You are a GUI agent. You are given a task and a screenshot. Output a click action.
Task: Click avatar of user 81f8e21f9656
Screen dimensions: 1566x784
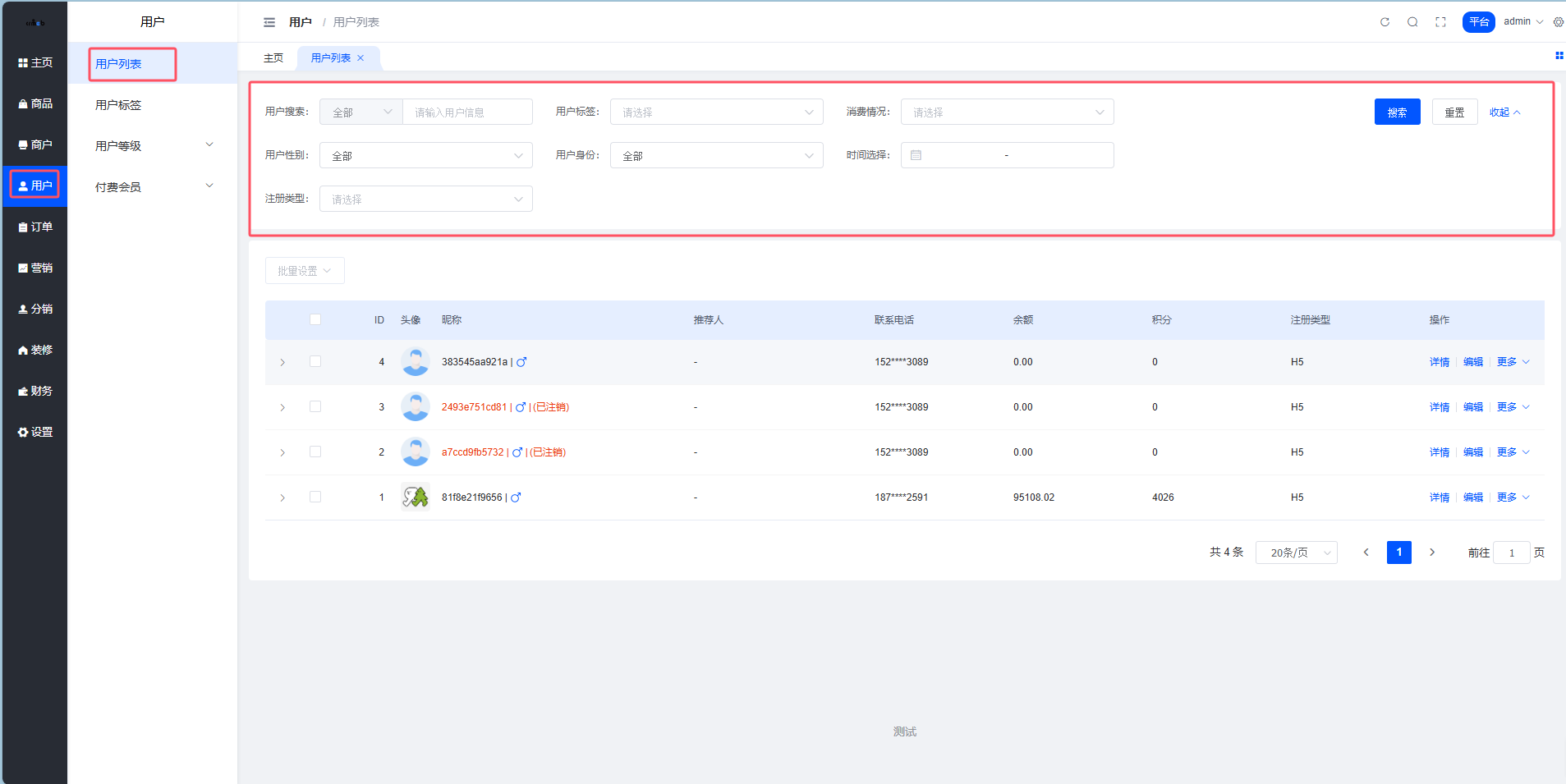point(415,497)
